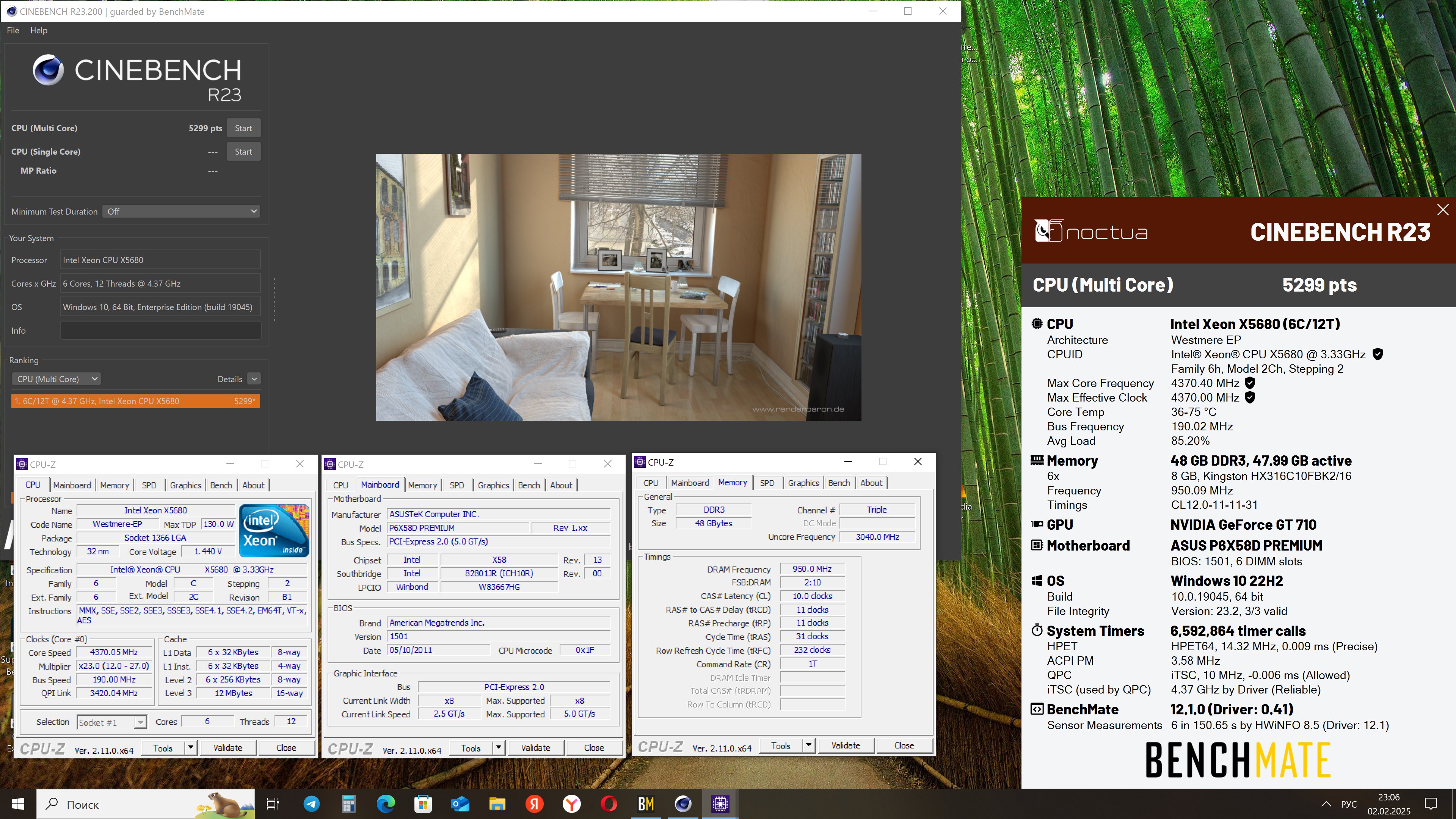Open CPU (Multi Core) ranking dropdown

coord(56,379)
